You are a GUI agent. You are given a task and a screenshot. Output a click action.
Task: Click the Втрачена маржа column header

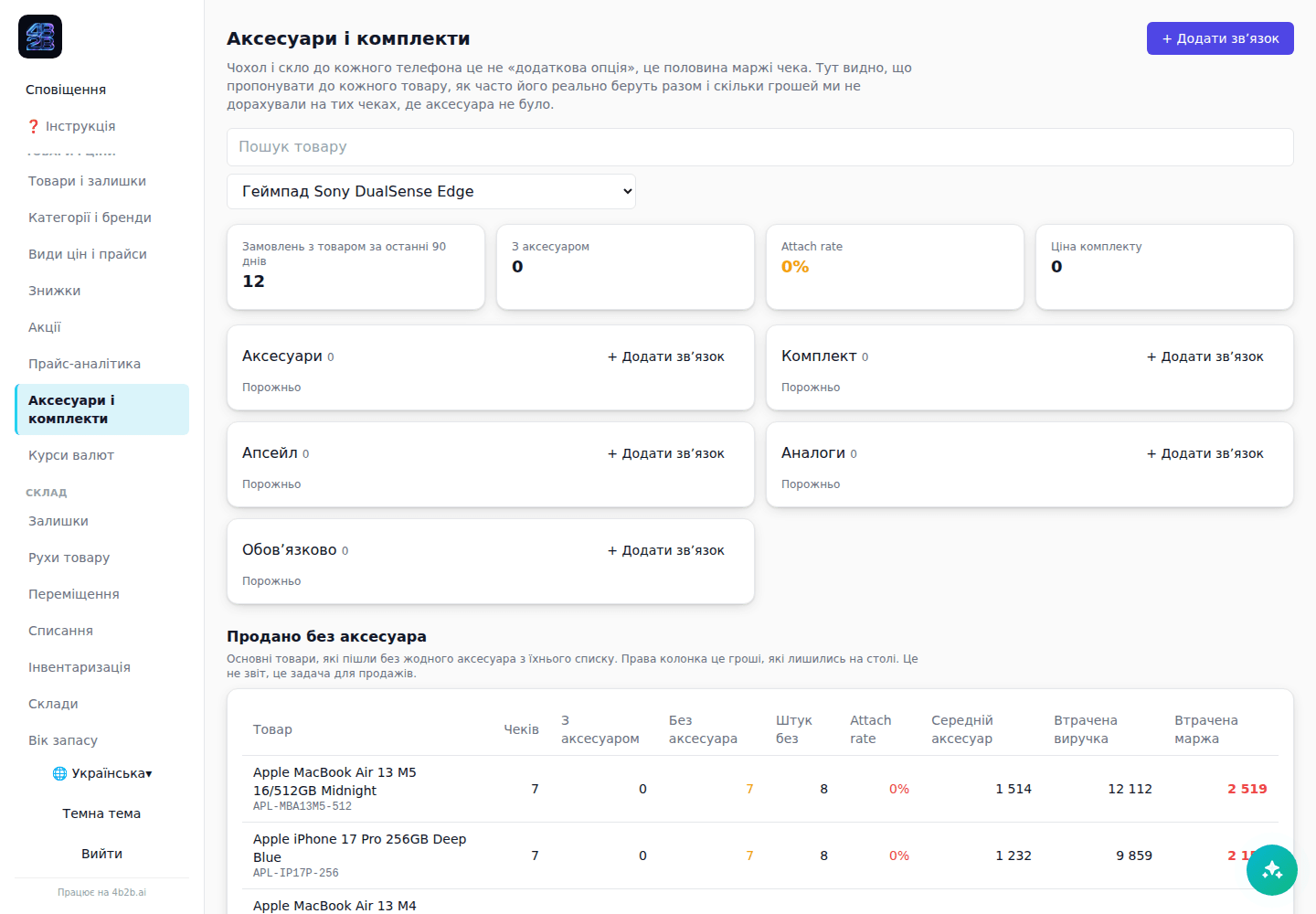pyautogui.click(x=1206, y=729)
